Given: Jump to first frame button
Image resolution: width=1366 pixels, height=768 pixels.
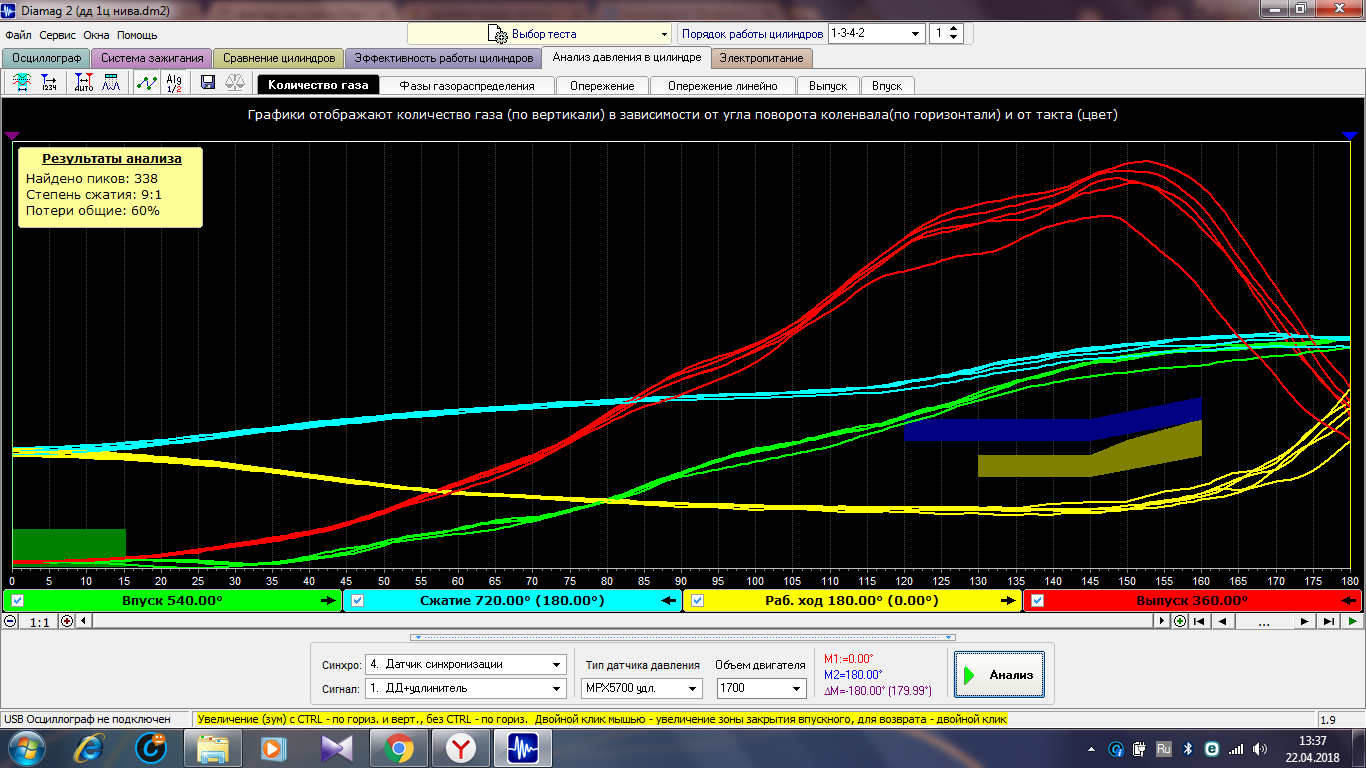Looking at the screenshot, I should coord(1200,621).
